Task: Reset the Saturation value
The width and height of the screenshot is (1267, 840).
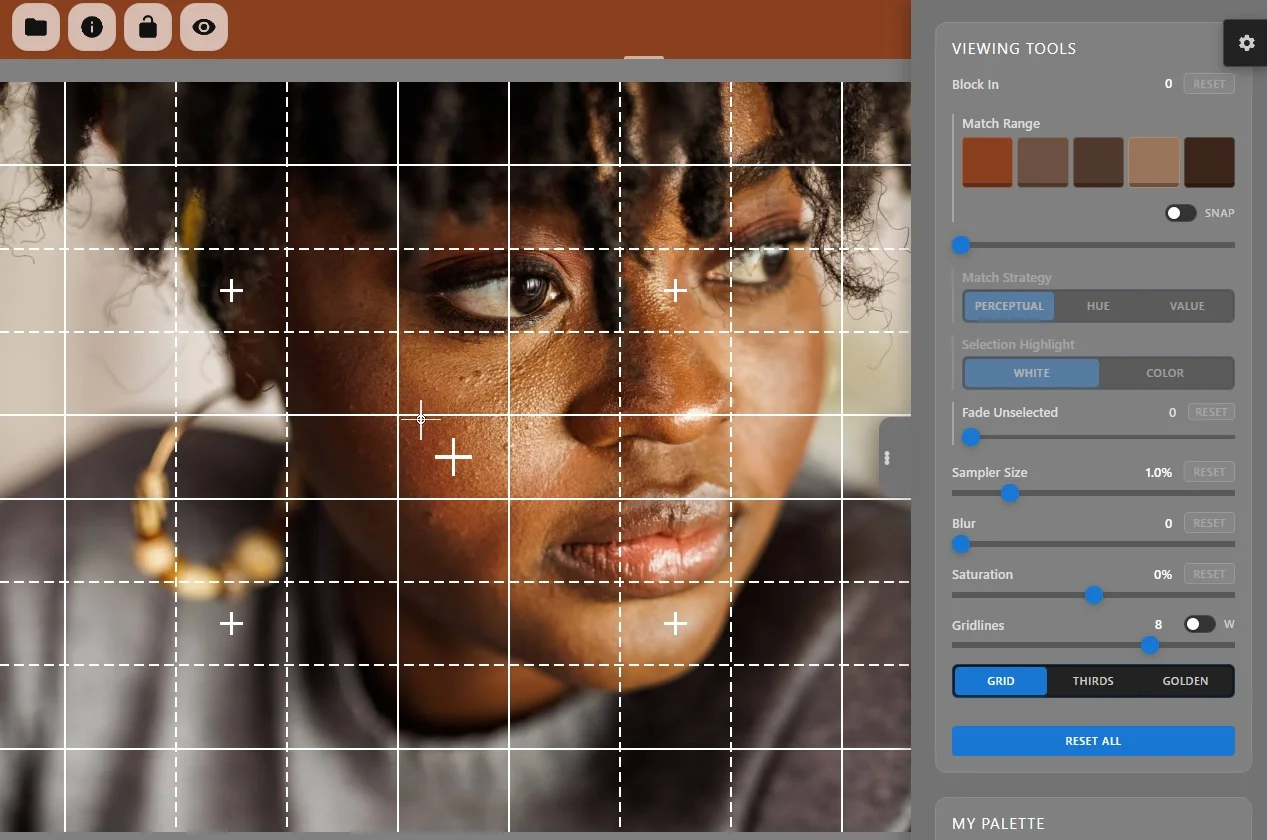Action: tap(1209, 574)
